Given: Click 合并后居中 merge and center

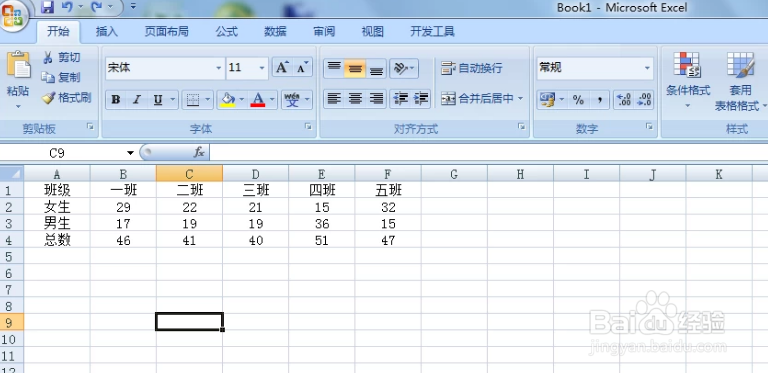Looking at the screenshot, I should [477, 99].
